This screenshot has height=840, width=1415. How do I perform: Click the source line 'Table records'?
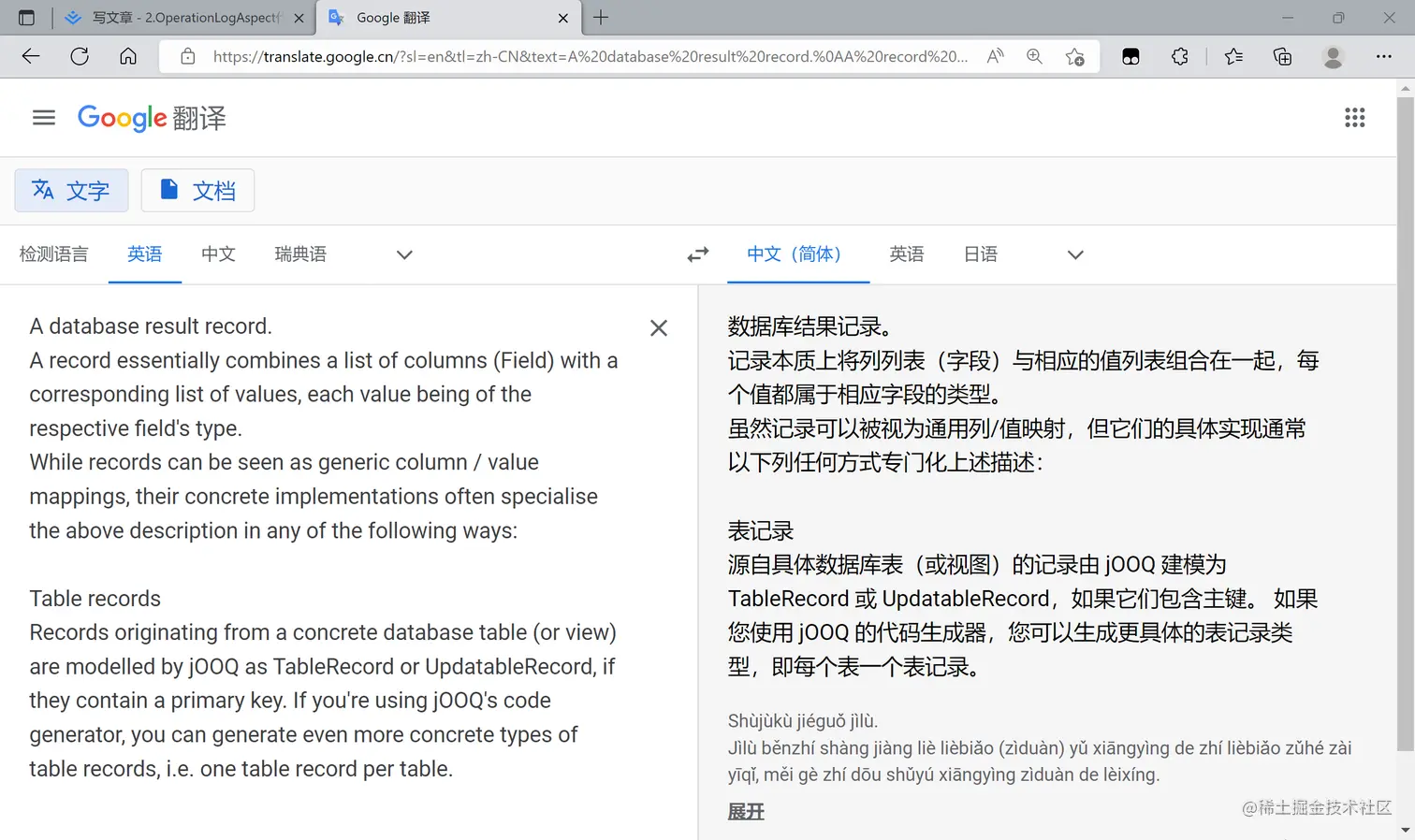point(95,599)
